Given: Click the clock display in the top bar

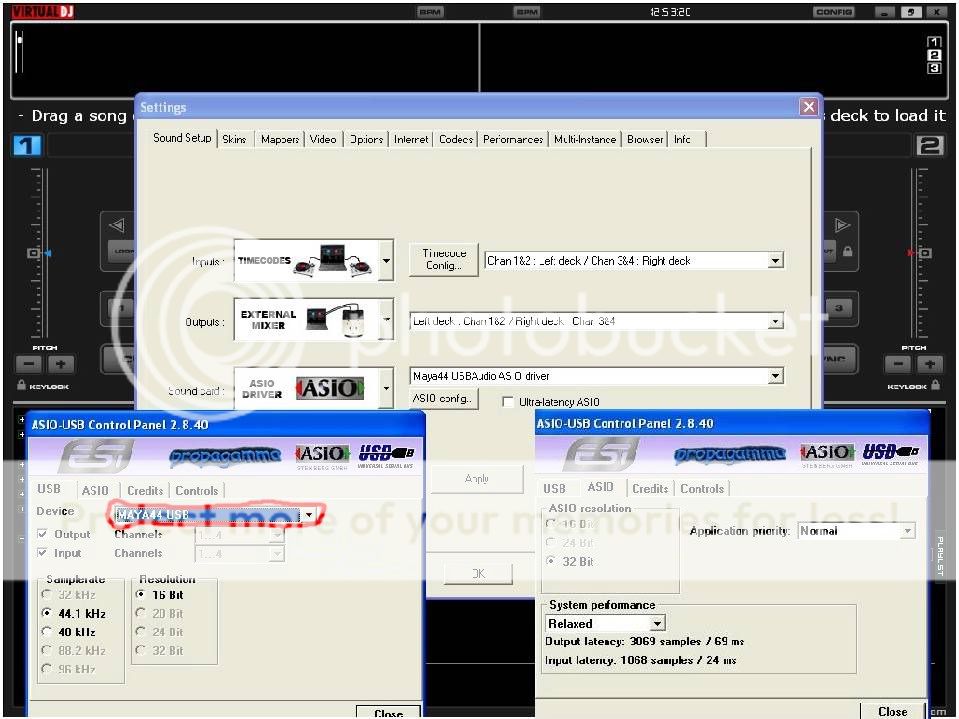Looking at the screenshot, I should (670, 12).
